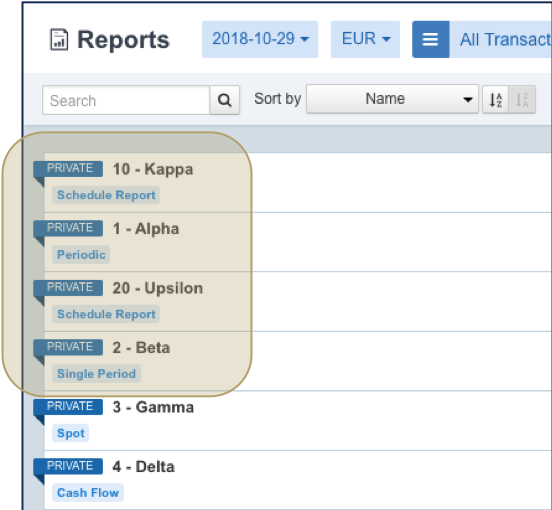Viewport: 552px width, 510px height.
Task: Click the search magnifier icon
Action: 225,100
